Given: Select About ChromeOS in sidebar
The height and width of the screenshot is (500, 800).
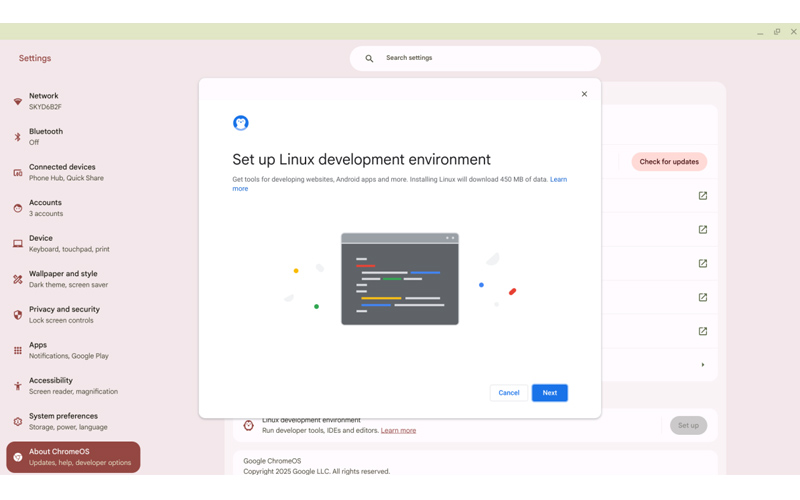Looking at the screenshot, I should 73,457.
